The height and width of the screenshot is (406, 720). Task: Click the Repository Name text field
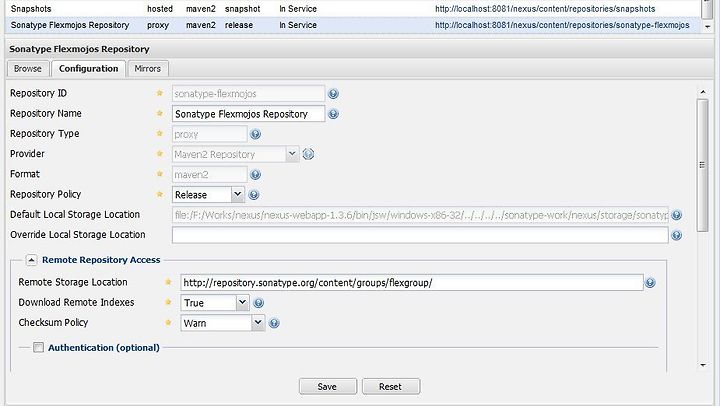pyautogui.click(x=248, y=114)
